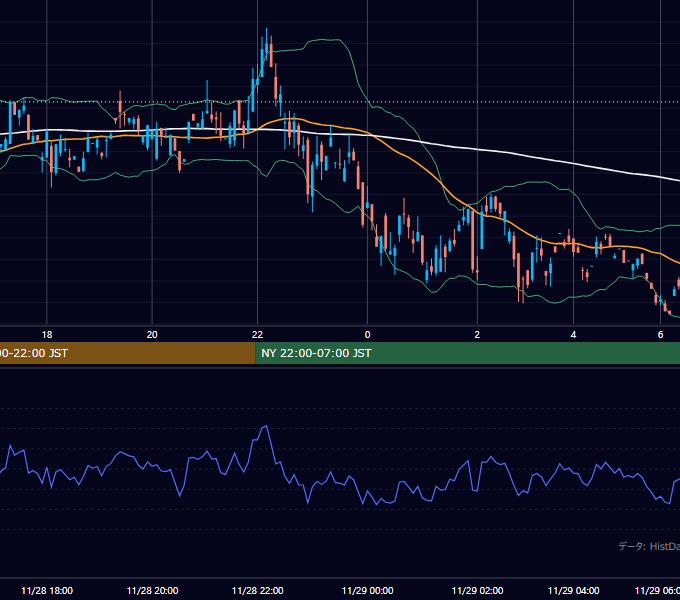Click the 11/29 04:00 date label
Viewport: 680px width, 600px height.
tap(573, 590)
